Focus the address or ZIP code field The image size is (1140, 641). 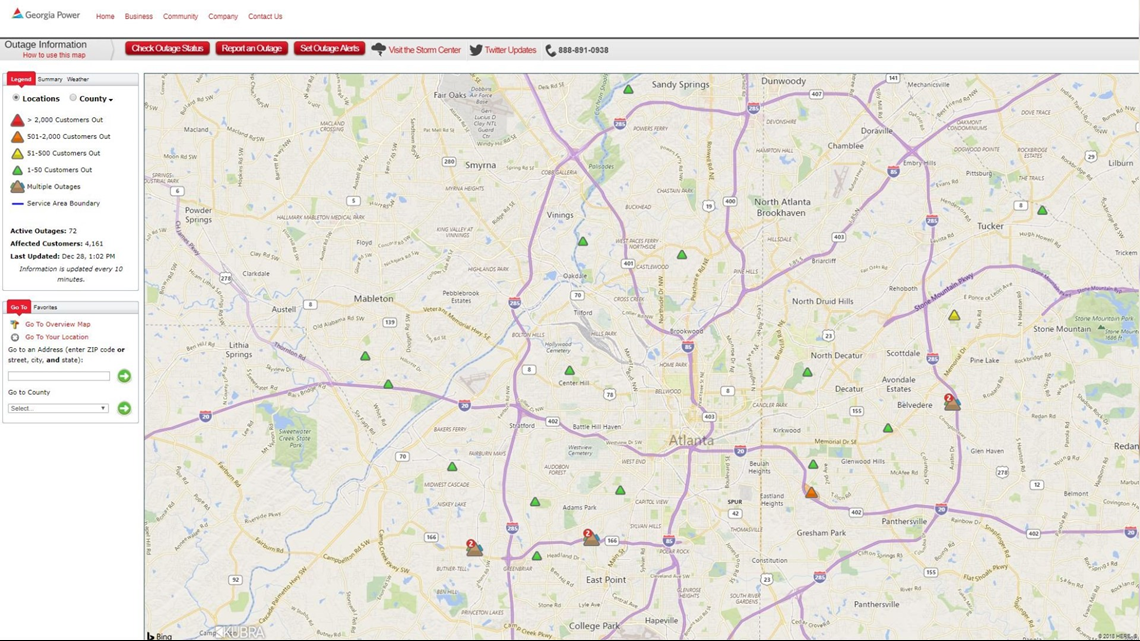59,376
